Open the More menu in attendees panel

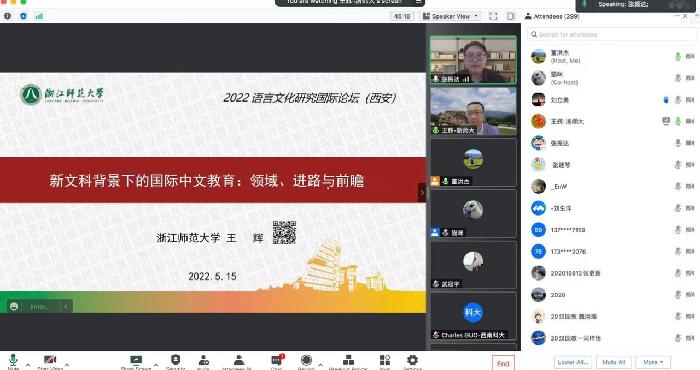coord(653,362)
